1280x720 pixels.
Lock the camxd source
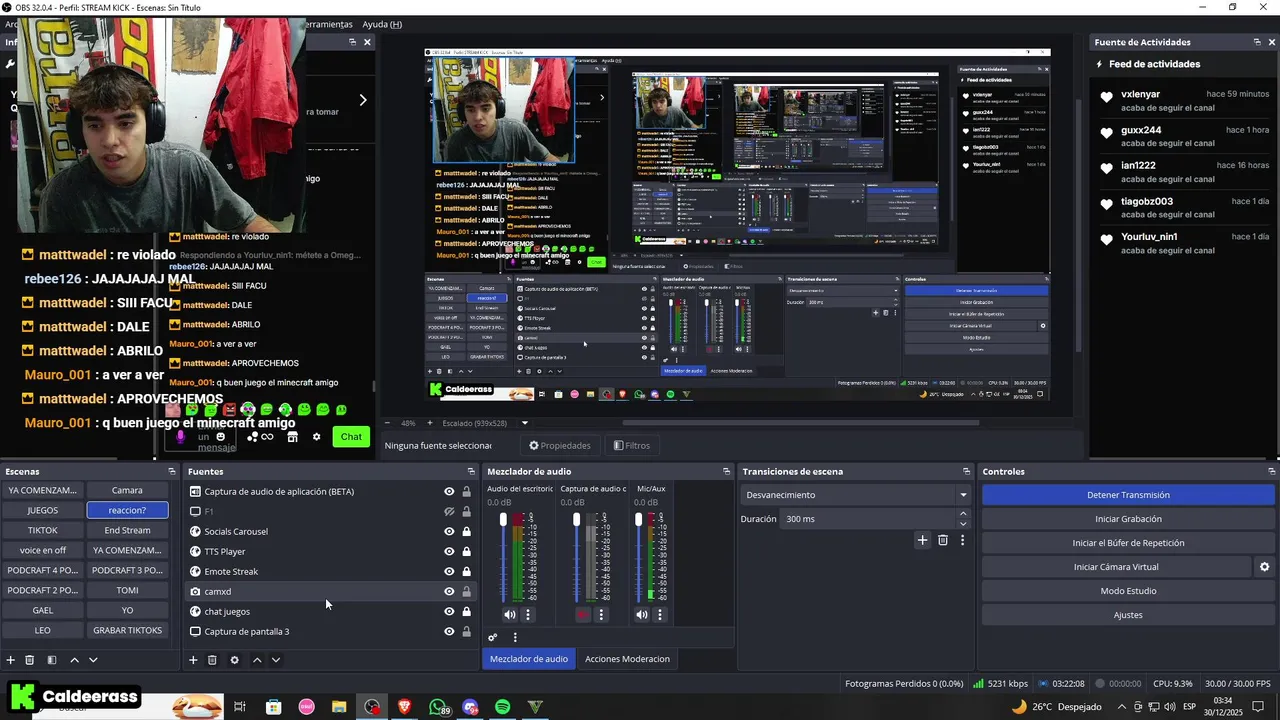pos(466,591)
